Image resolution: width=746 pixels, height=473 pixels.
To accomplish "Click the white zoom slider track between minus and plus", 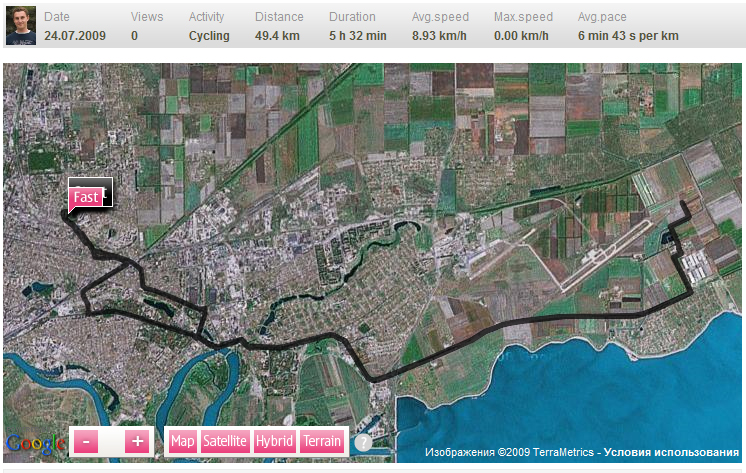I will coord(111,441).
